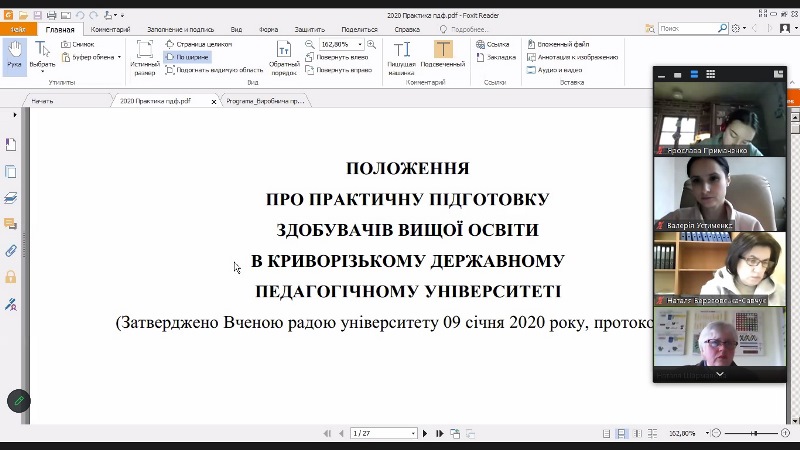Zoom in with ribbon magnifier plus

pyautogui.click(x=371, y=44)
